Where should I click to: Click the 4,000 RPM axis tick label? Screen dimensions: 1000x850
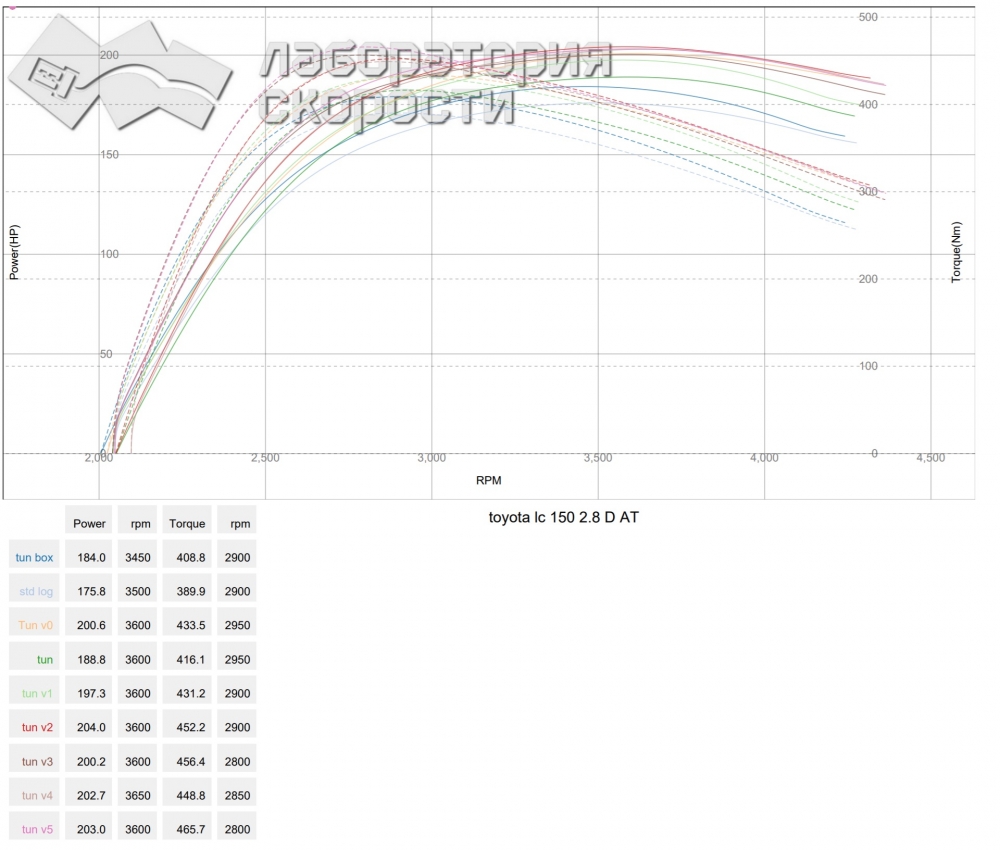pos(764,458)
